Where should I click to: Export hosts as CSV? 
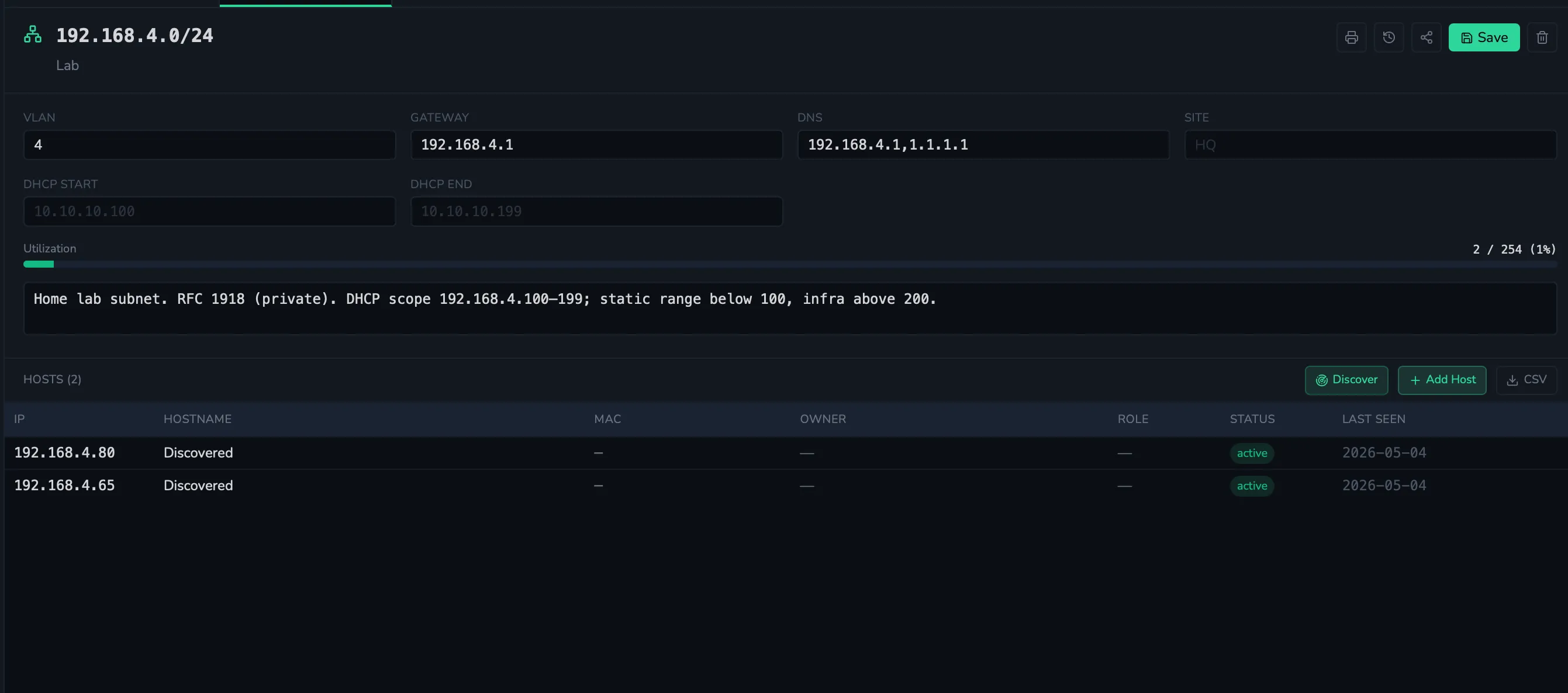pos(1526,380)
